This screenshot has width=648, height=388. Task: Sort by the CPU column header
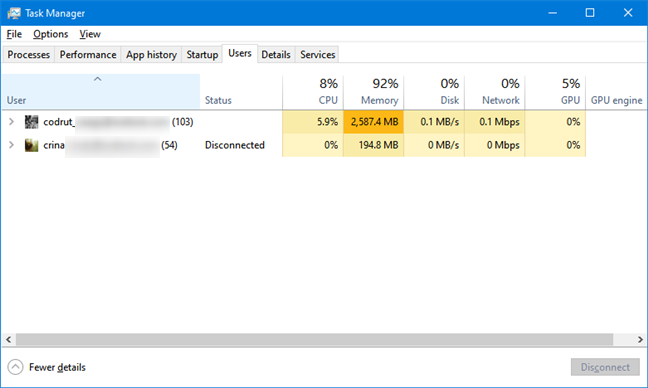[313, 92]
